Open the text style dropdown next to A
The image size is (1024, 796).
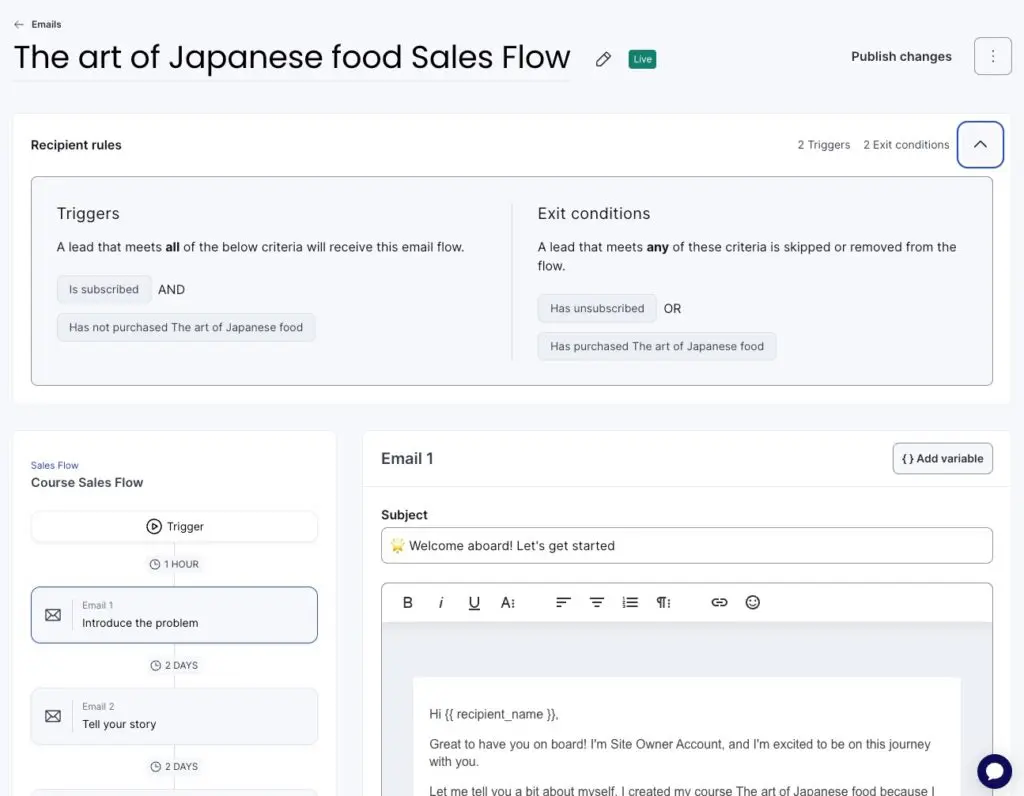coord(508,602)
